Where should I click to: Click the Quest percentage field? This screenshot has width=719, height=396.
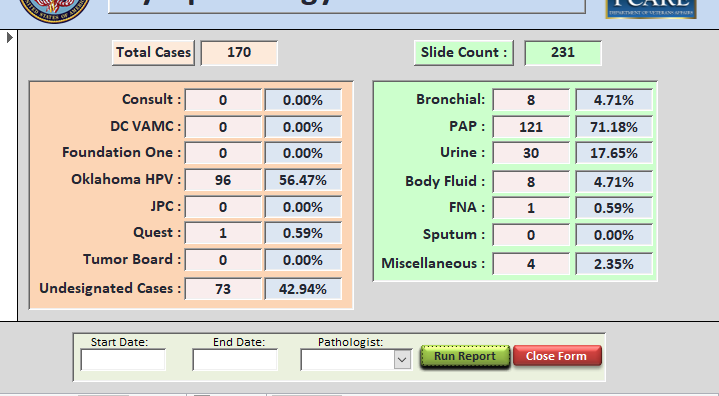point(303,233)
